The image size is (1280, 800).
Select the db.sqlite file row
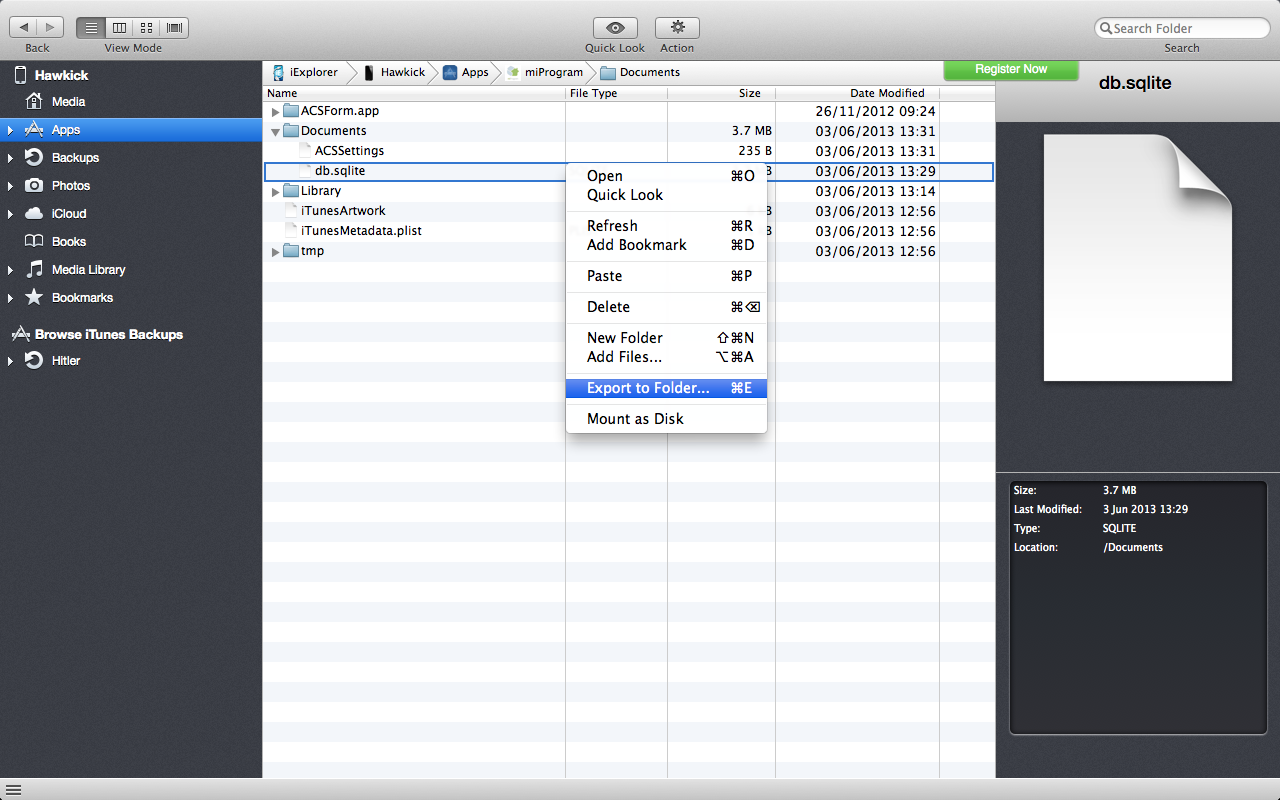(x=629, y=171)
